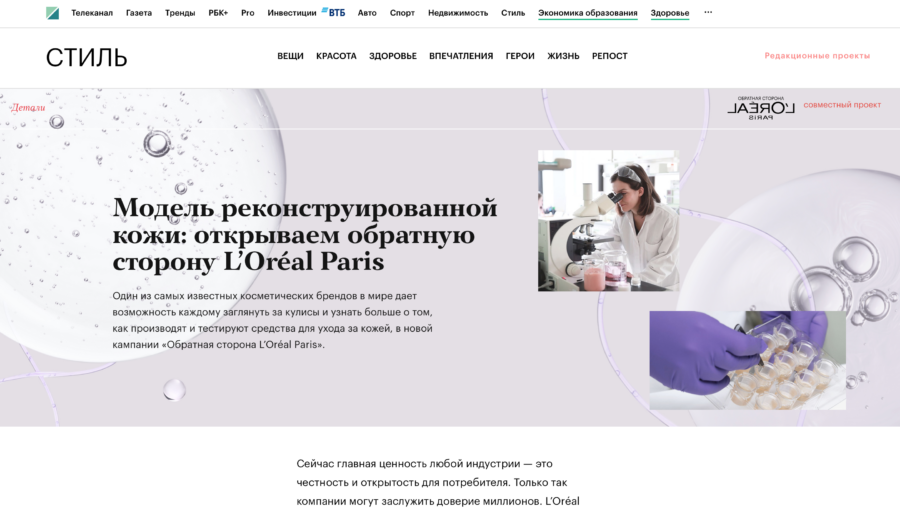Image resolution: width=900 pixels, height=511 pixels.
Task: Open Экономика образования link
Action: click(x=587, y=13)
